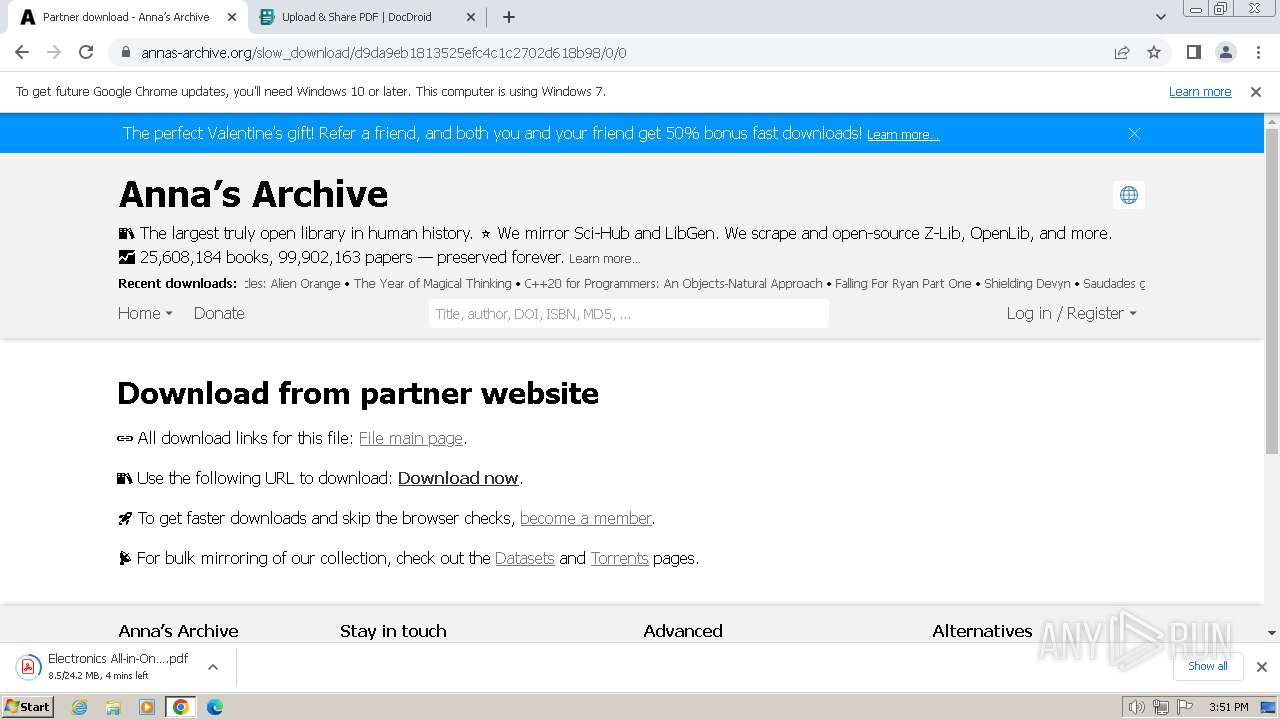
Task: Open the Action Center flag icon
Action: pos(1184,707)
